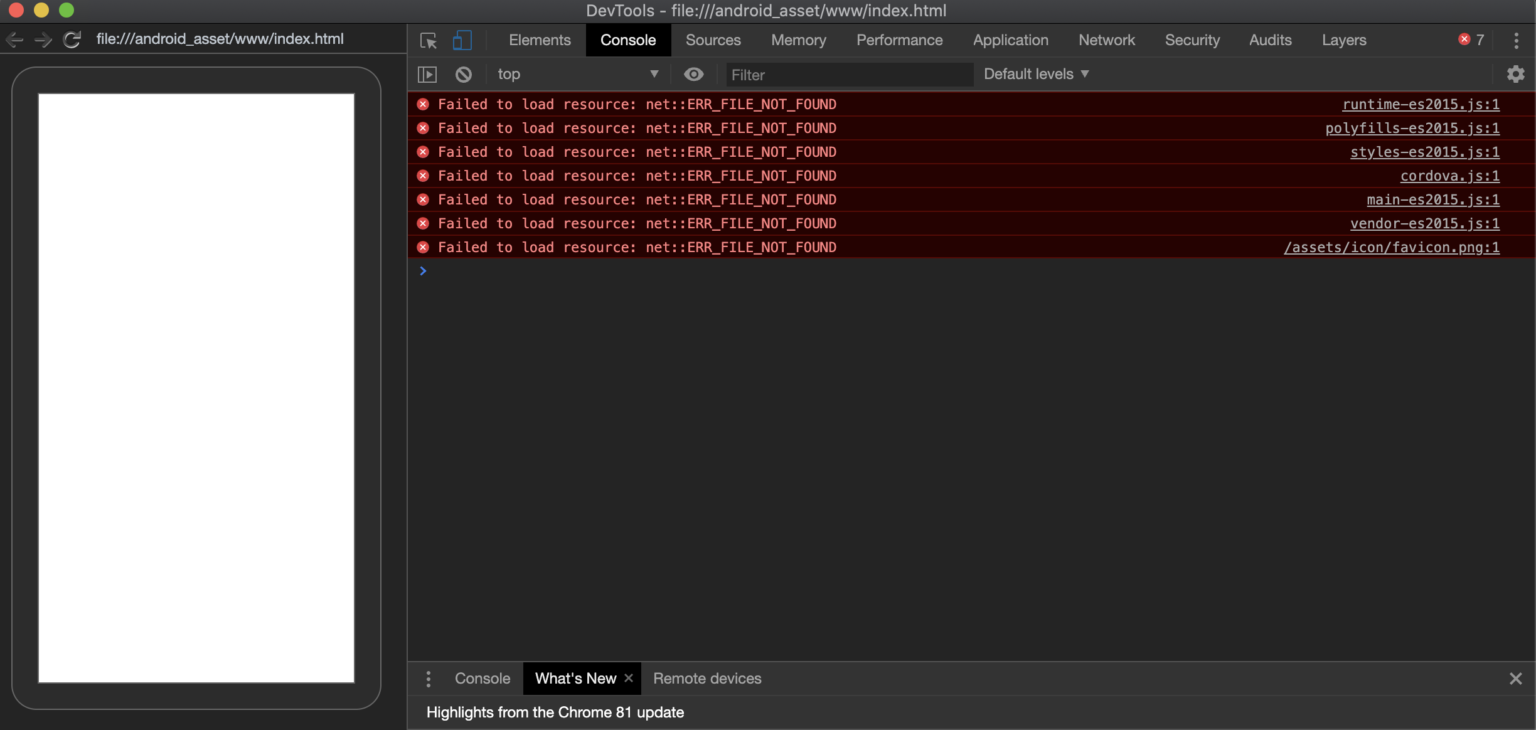
Task: Show the console sidebar panel icon
Action: pyautogui.click(x=427, y=74)
